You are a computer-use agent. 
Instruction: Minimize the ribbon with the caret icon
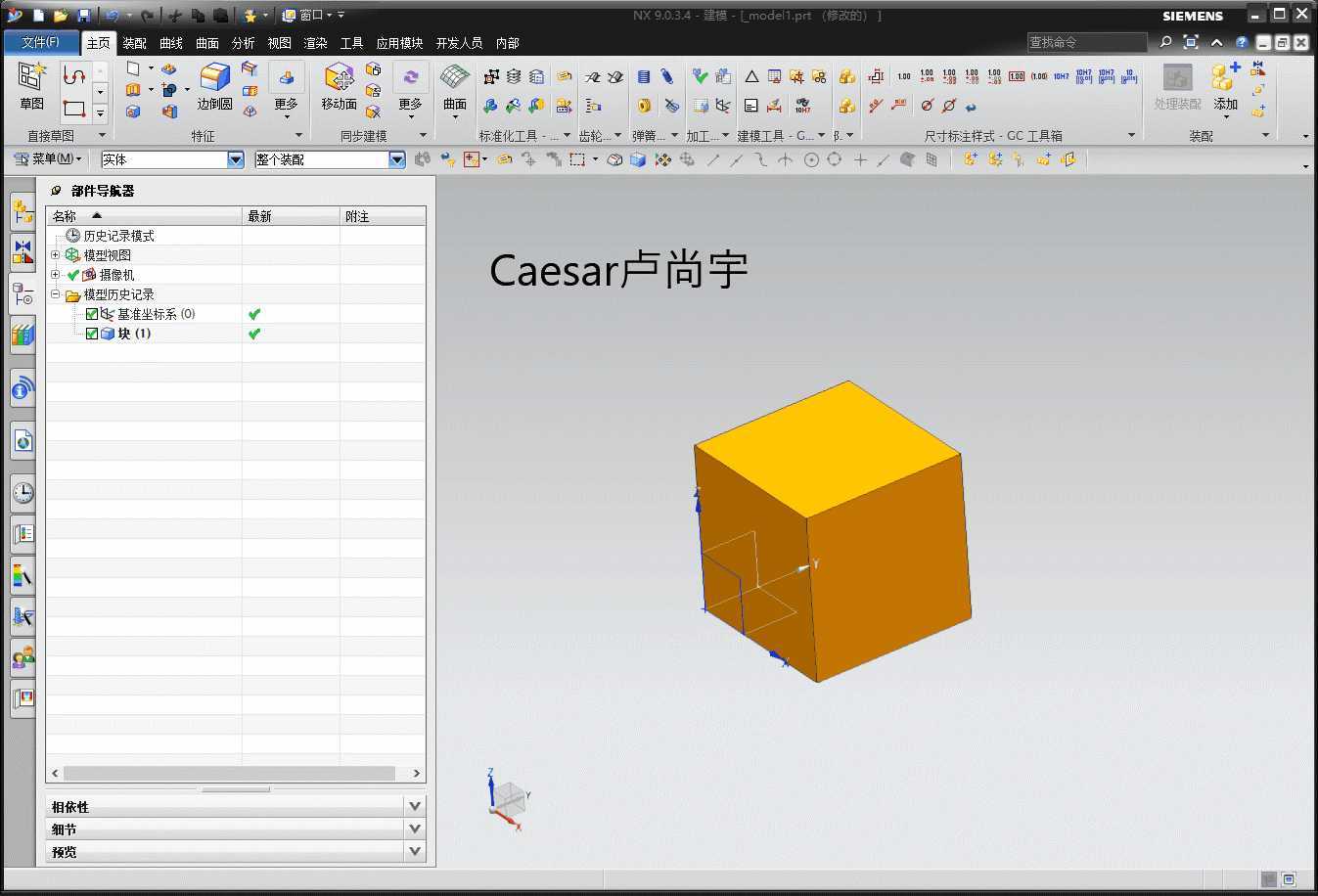(1216, 42)
